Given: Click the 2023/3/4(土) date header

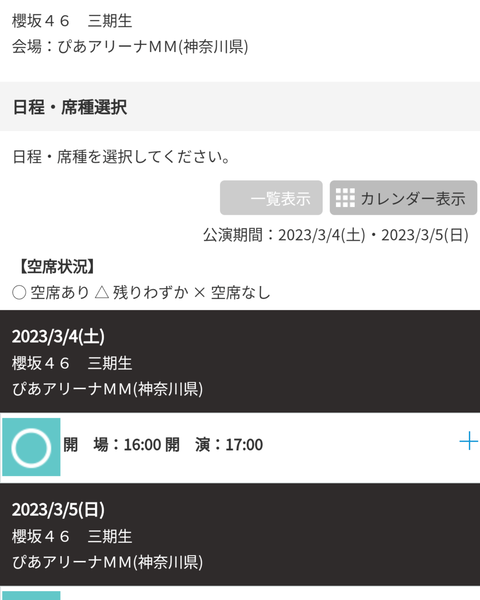Looking at the screenshot, I should coord(58,337).
